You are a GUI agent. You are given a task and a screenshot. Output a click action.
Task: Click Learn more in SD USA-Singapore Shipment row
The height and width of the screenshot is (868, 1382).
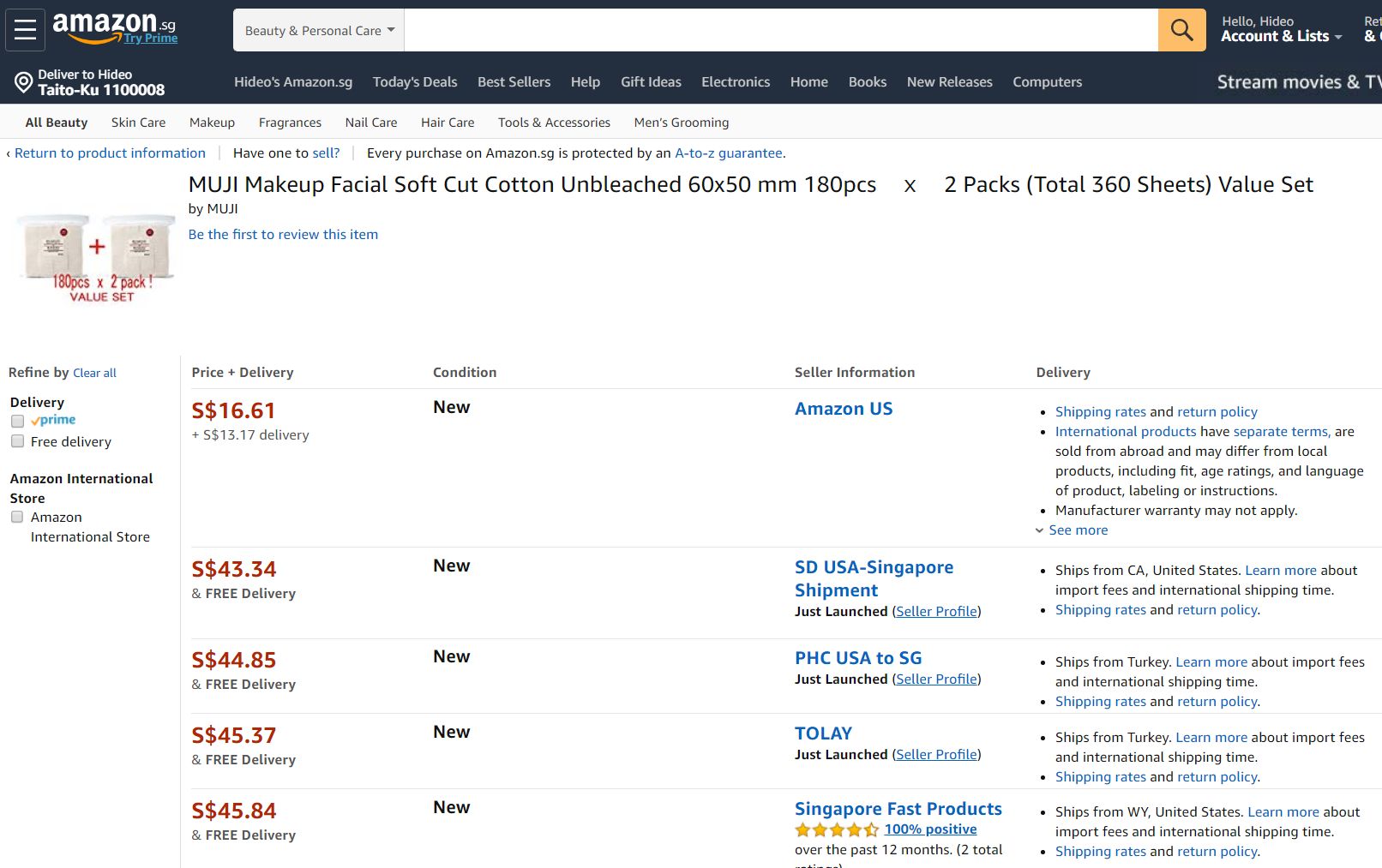click(x=1281, y=571)
